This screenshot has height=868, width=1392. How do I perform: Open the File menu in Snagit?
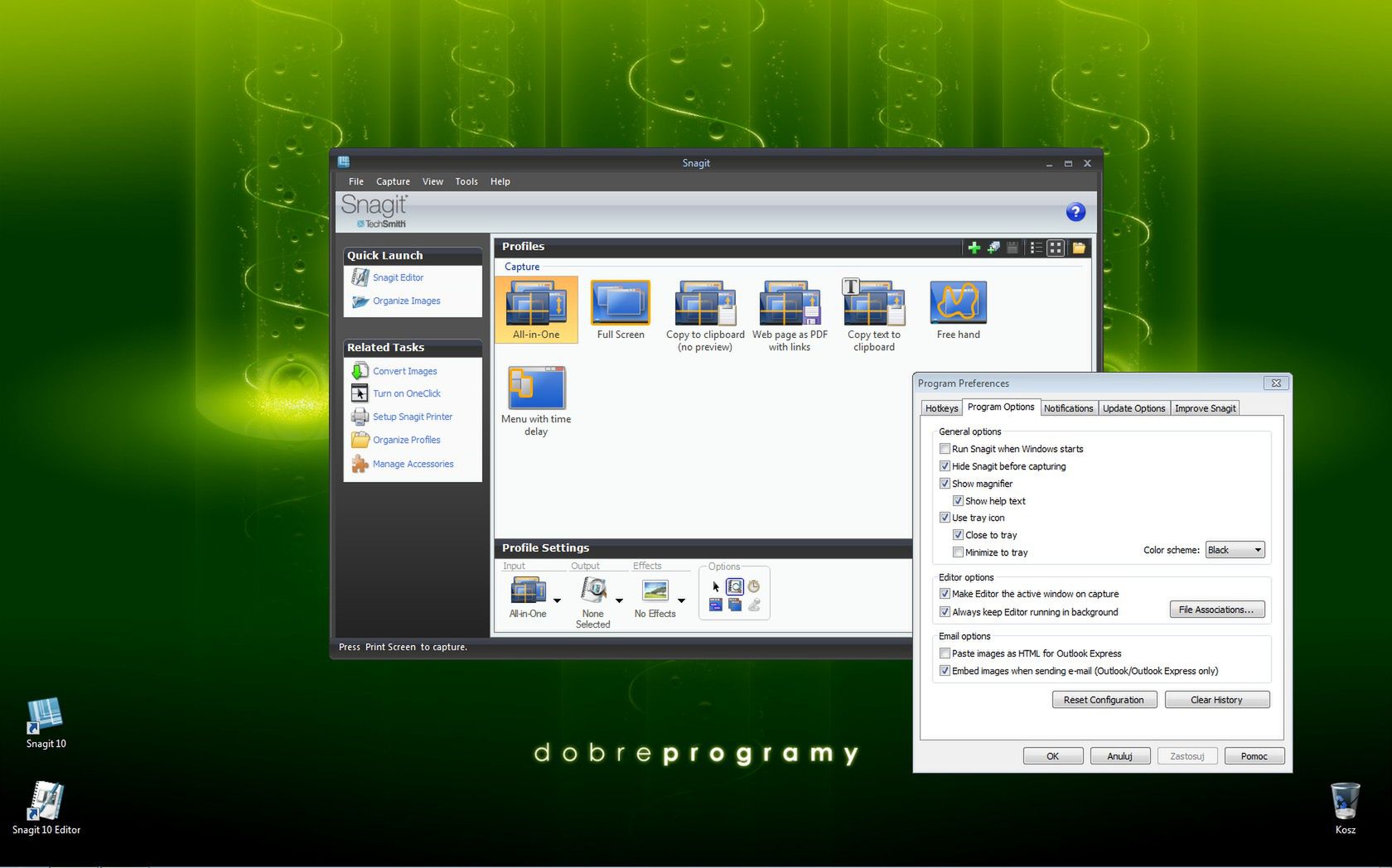pos(356,181)
